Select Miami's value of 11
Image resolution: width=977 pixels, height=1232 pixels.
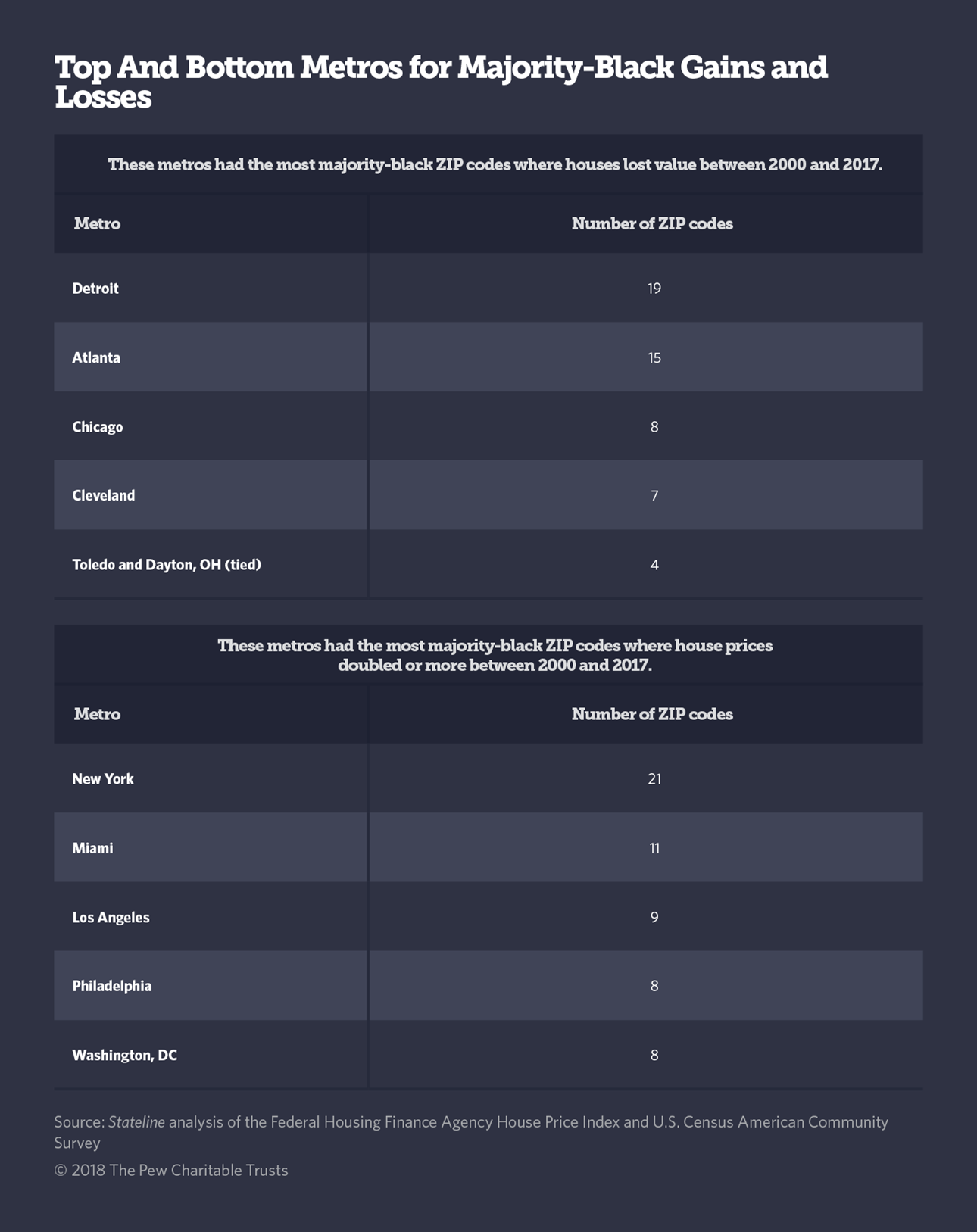(654, 848)
